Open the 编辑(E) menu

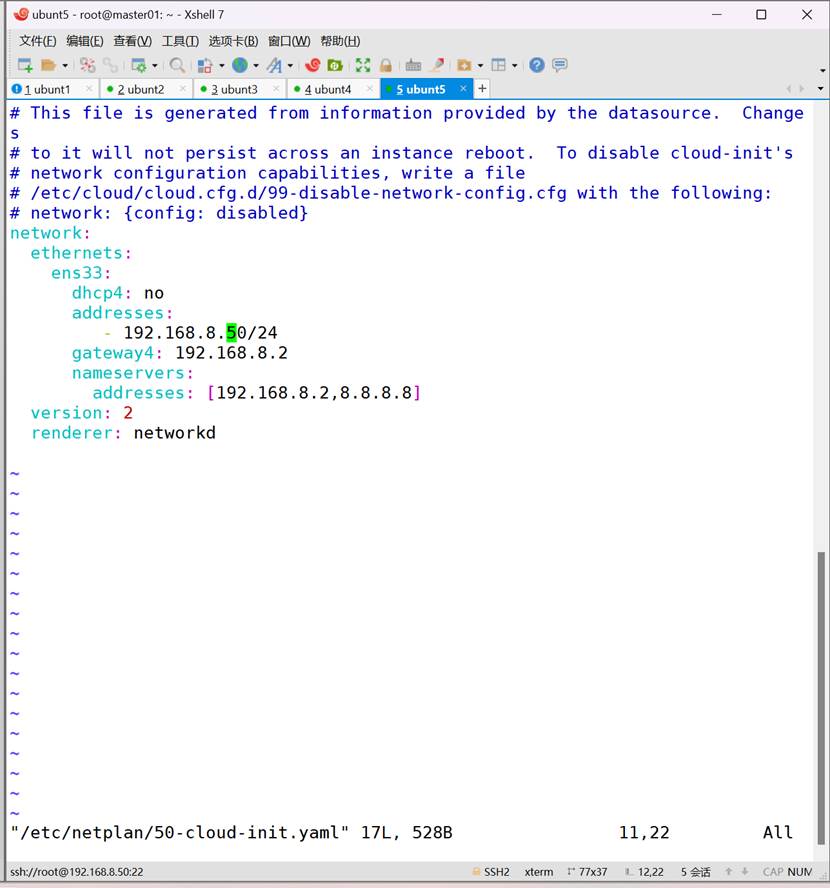[x=84, y=41]
